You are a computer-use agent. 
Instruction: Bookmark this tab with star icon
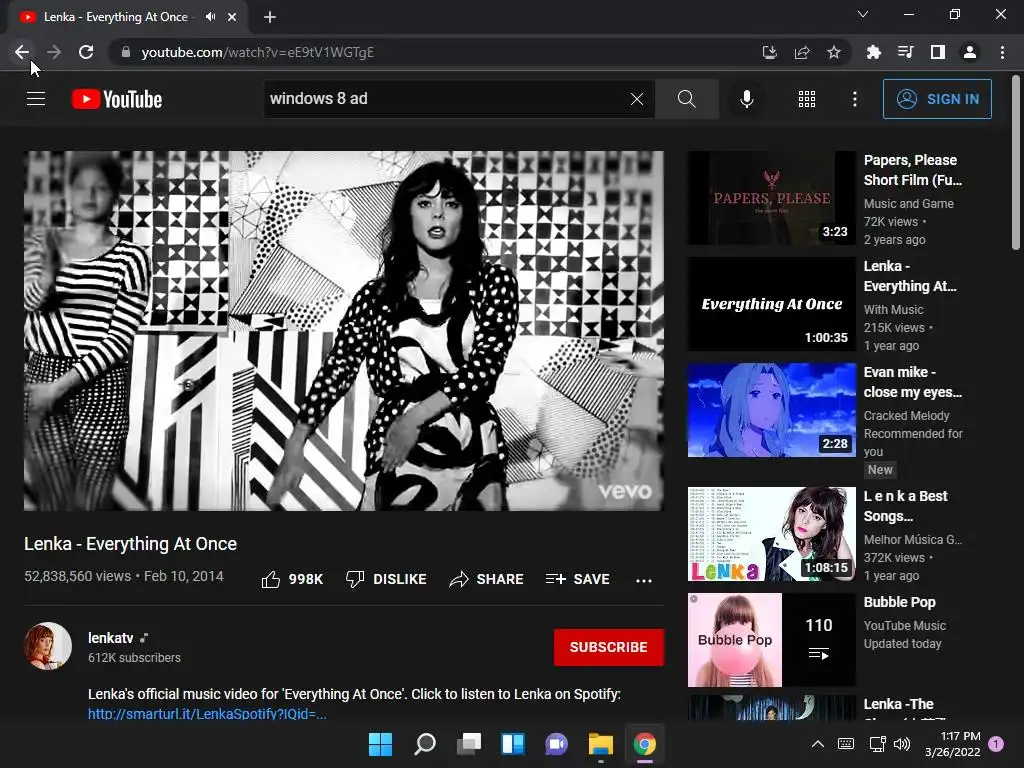coord(834,52)
